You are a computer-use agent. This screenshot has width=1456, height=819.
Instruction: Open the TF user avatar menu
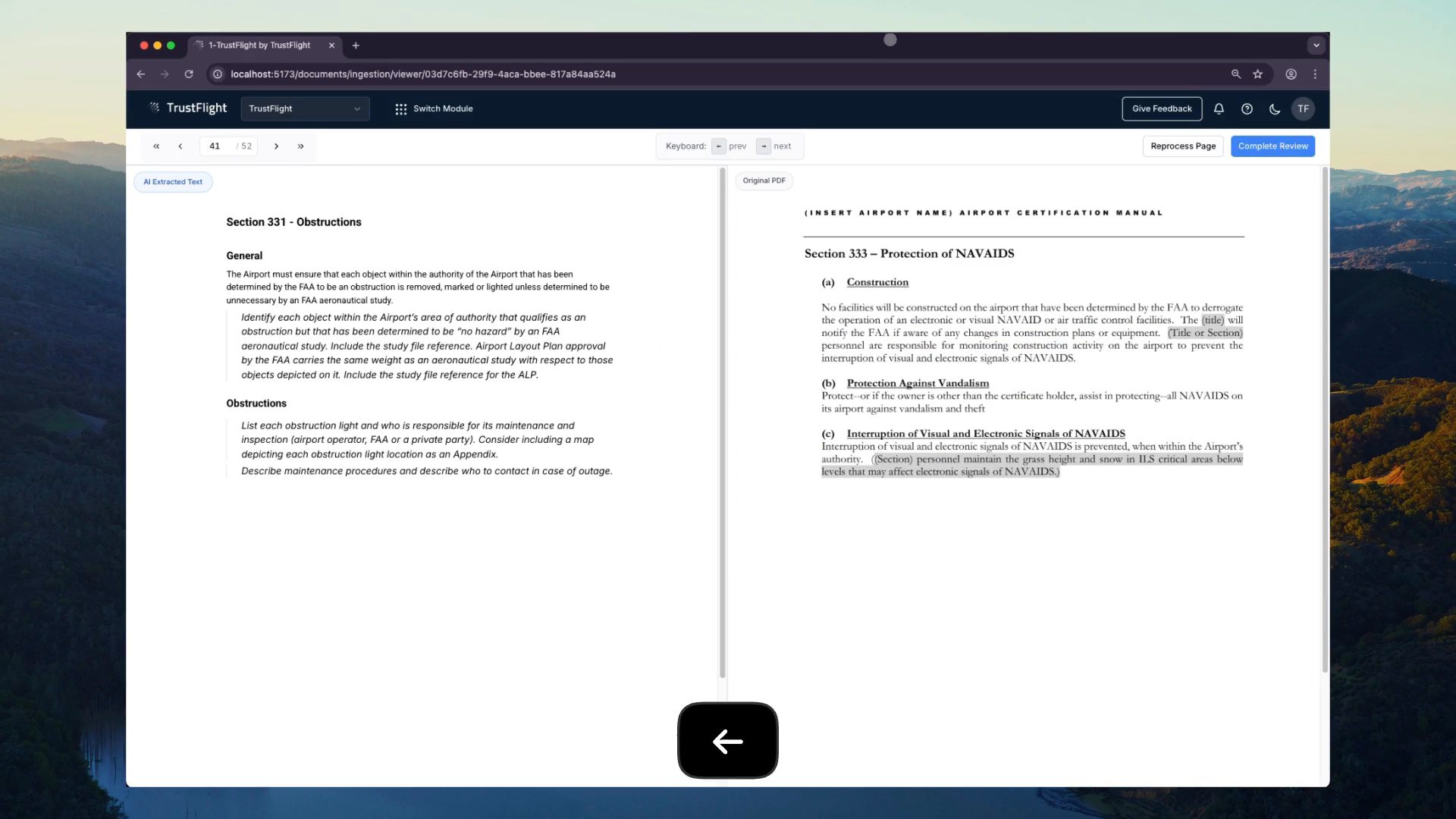pos(1303,108)
